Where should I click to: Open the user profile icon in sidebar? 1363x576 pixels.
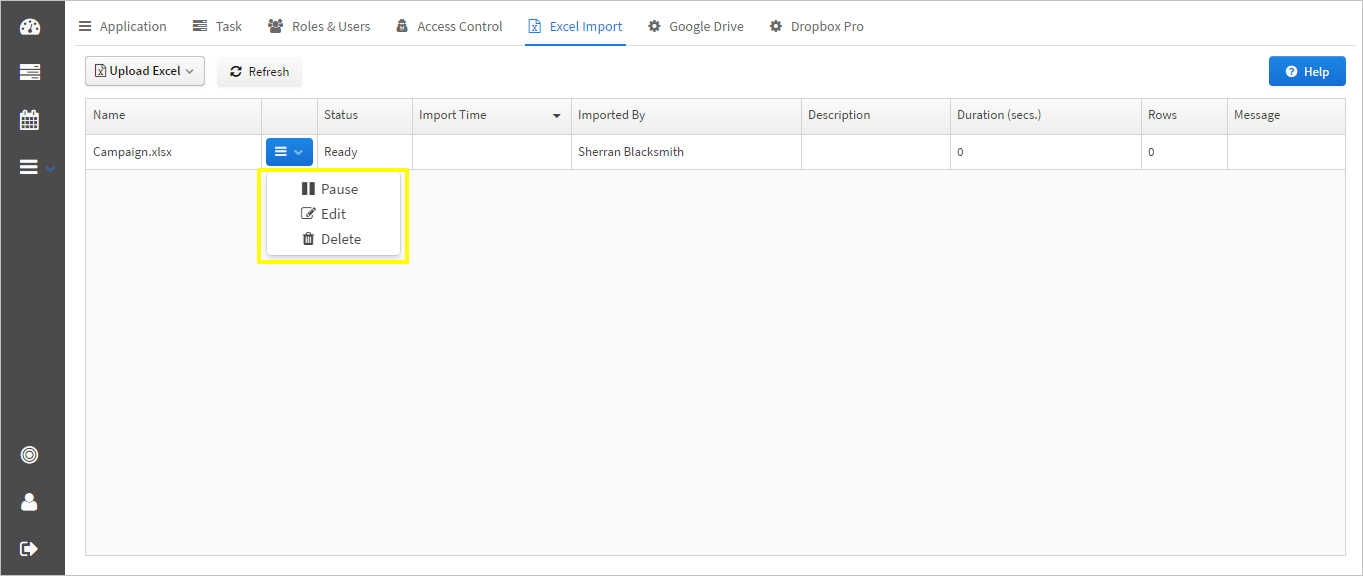coord(30,502)
